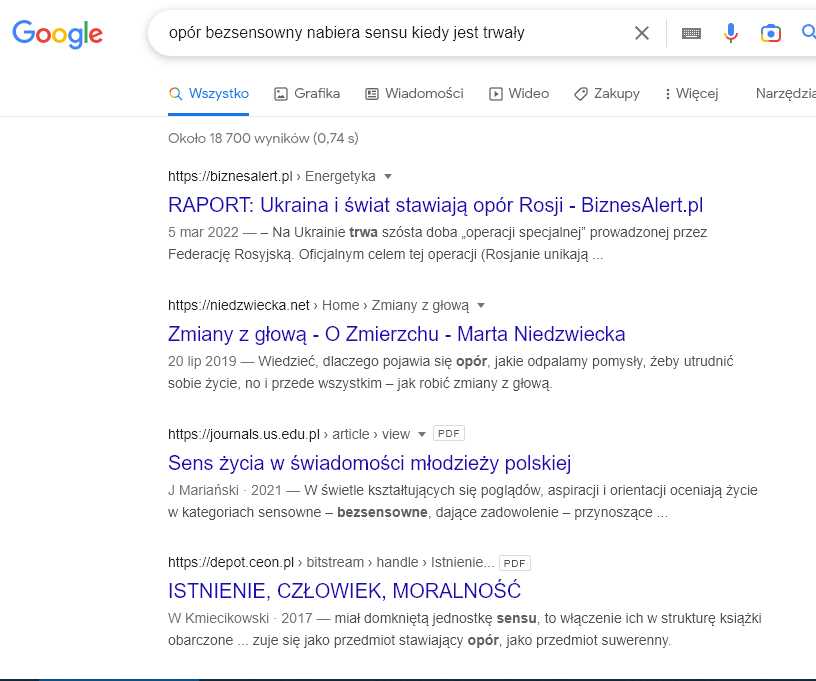Open the on-screen keyboard icon
816x681 pixels.
coord(691,33)
